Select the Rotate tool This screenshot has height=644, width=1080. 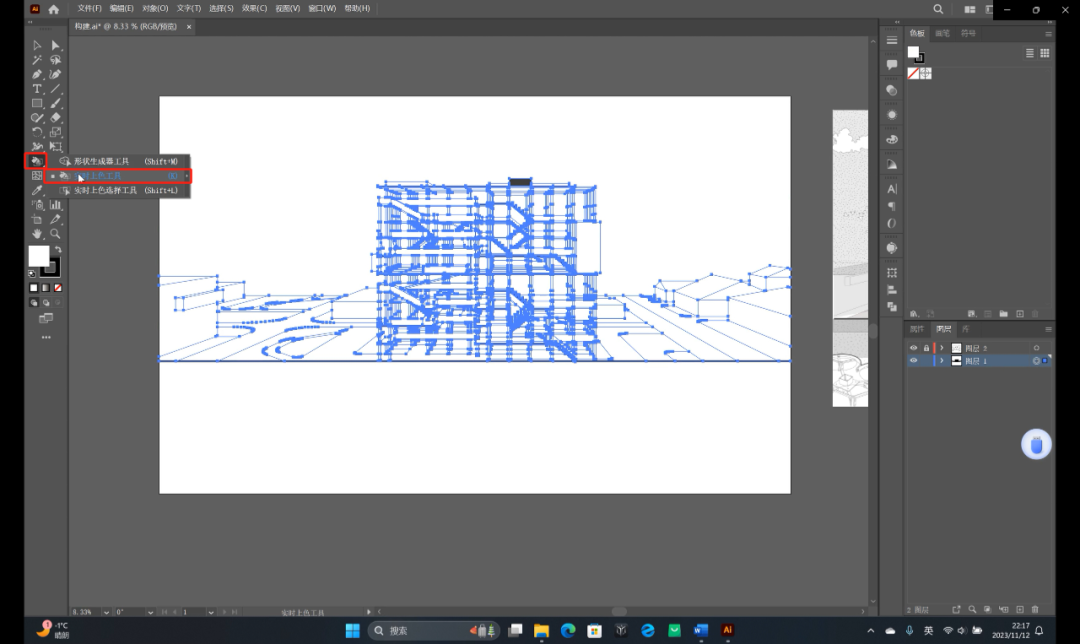click(37, 132)
